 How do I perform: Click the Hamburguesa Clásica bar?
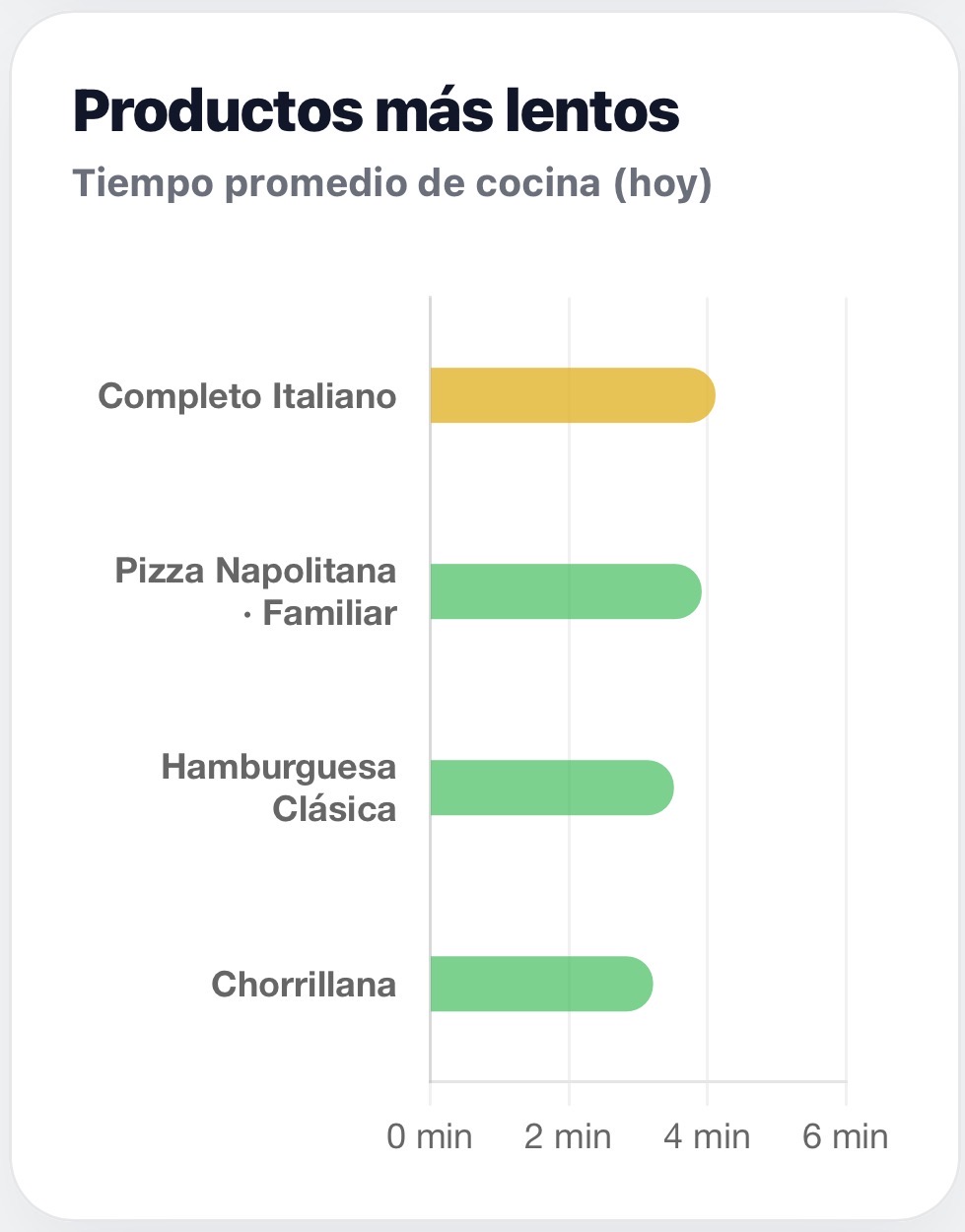(x=552, y=787)
